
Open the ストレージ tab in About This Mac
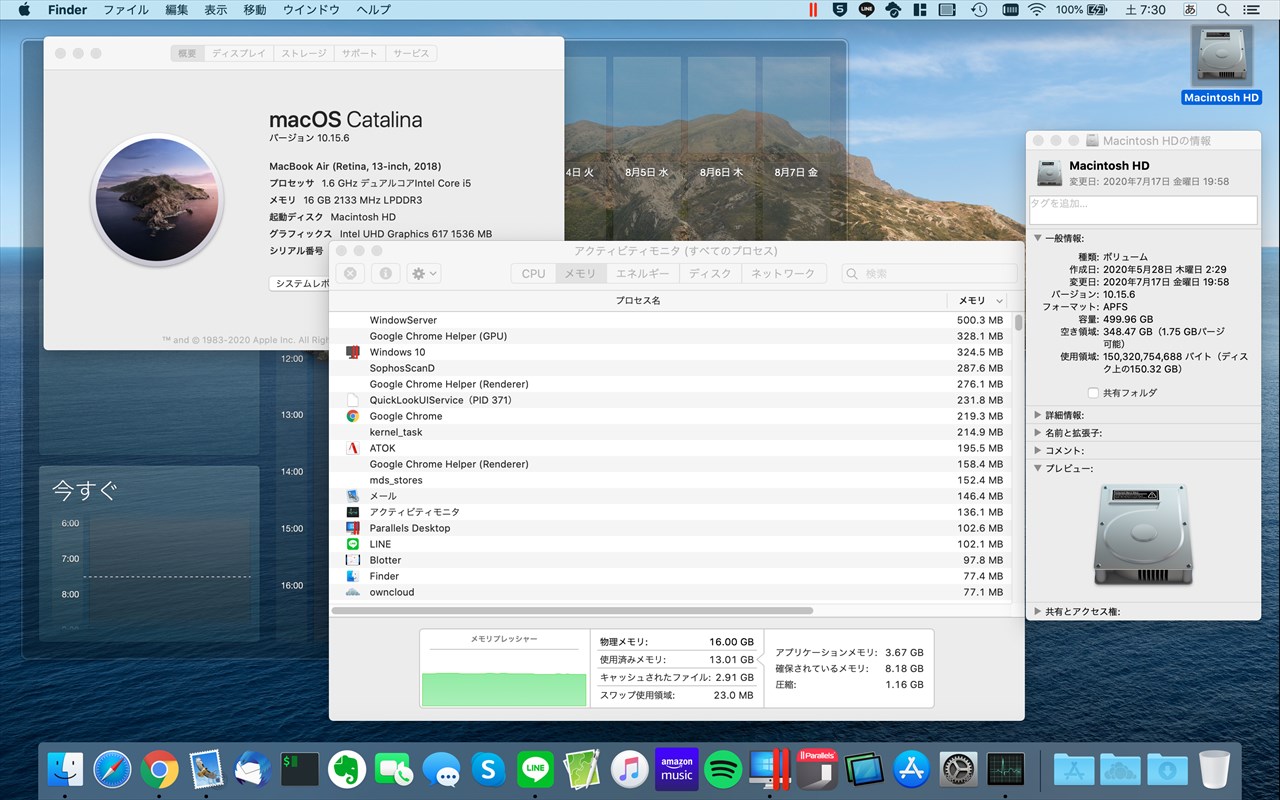[x=304, y=53]
